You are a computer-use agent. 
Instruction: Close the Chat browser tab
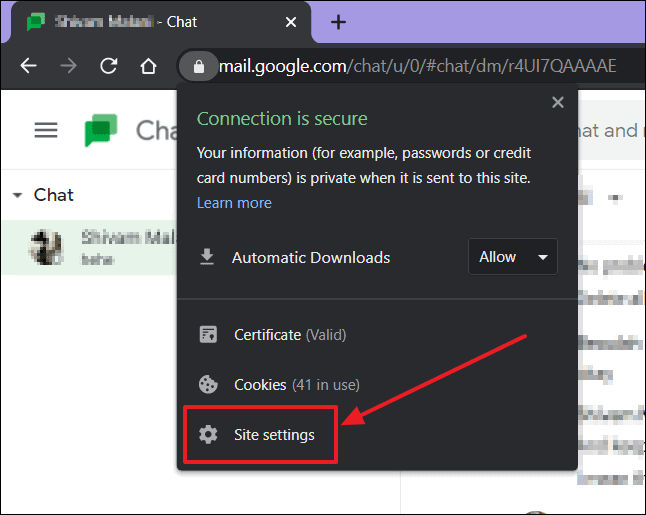click(x=291, y=22)
